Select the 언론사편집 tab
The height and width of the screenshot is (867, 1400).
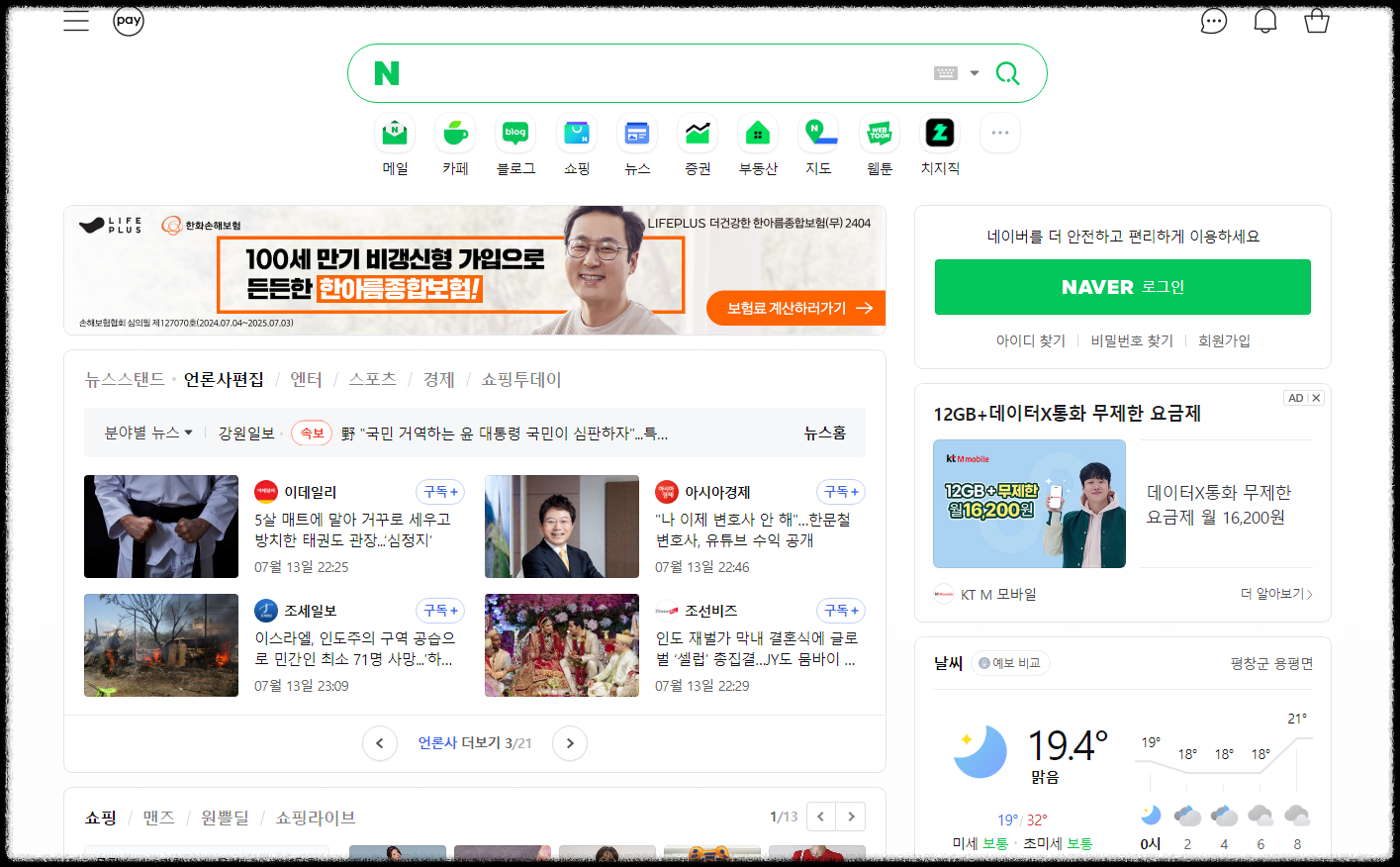point(224,379)
